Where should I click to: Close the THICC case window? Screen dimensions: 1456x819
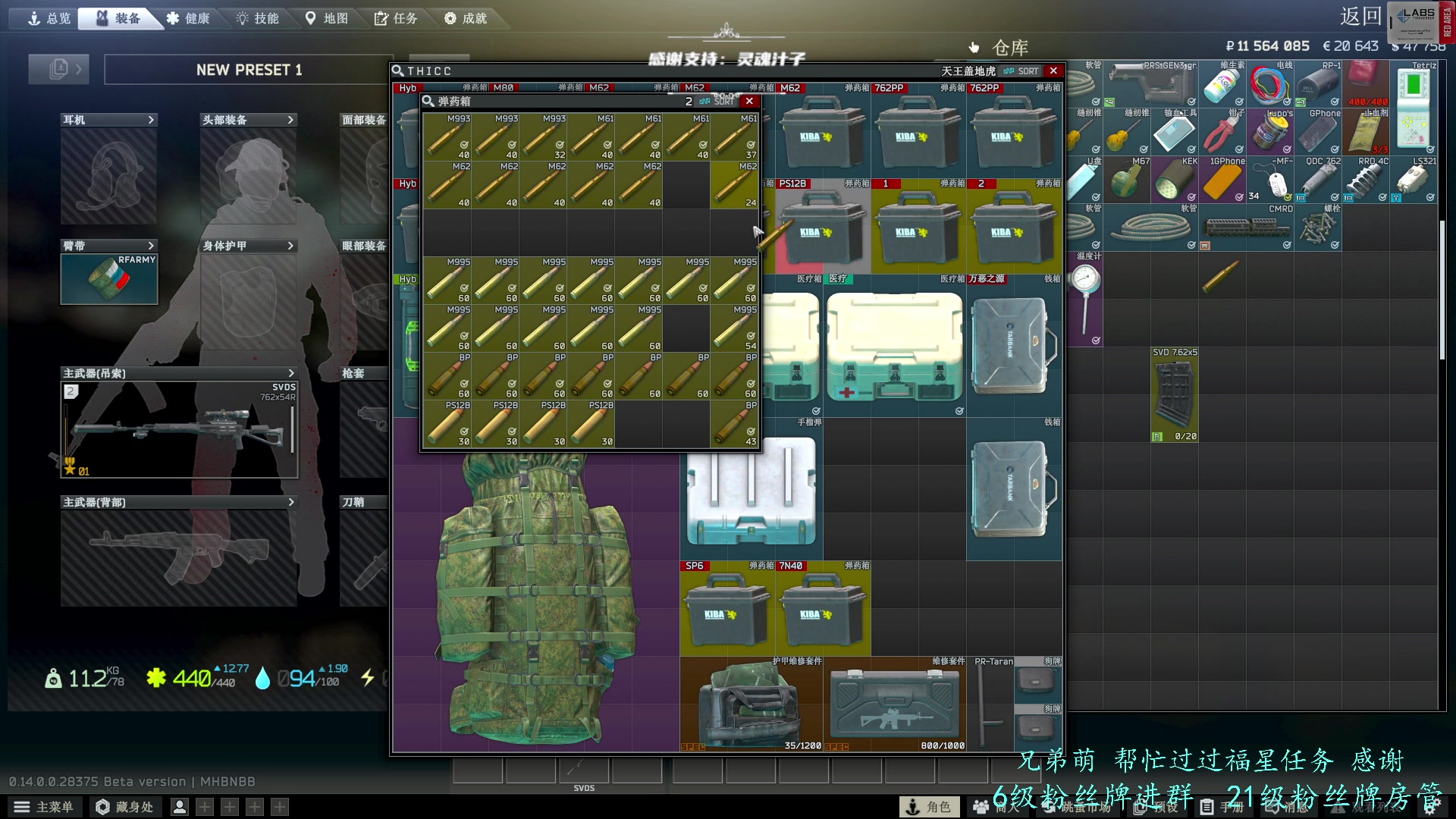[1053, 71]
